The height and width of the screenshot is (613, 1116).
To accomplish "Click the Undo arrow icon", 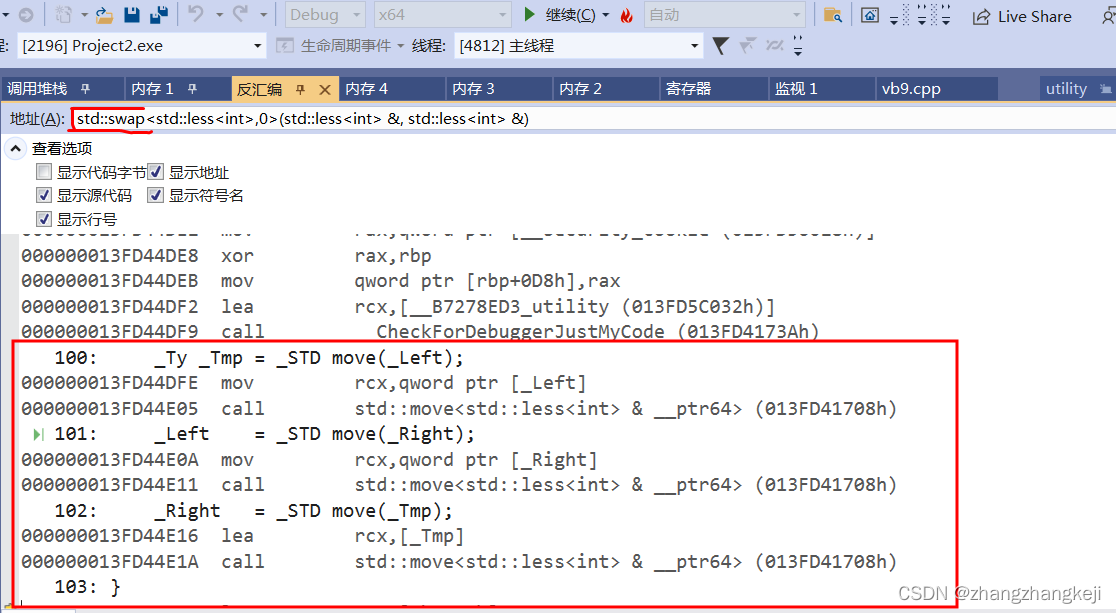I will pos(196,14).
